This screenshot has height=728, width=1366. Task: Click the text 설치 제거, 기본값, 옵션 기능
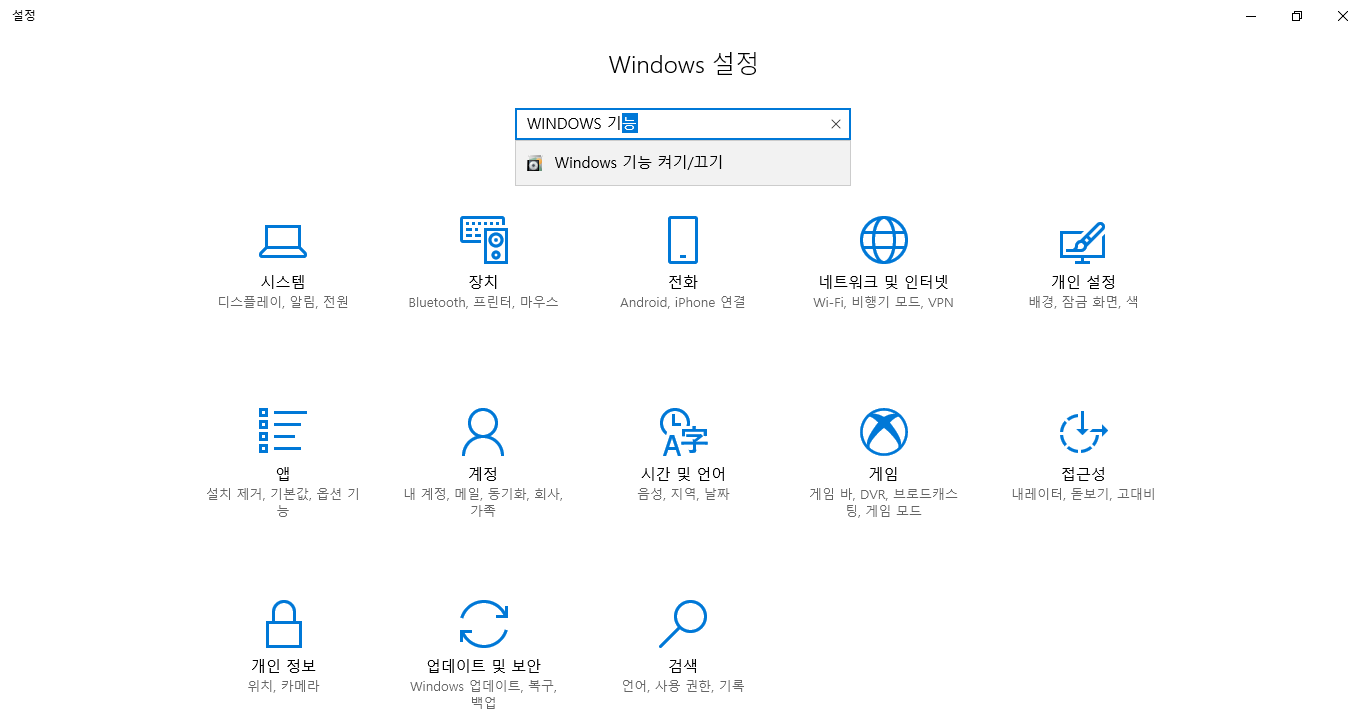(283, 502)
